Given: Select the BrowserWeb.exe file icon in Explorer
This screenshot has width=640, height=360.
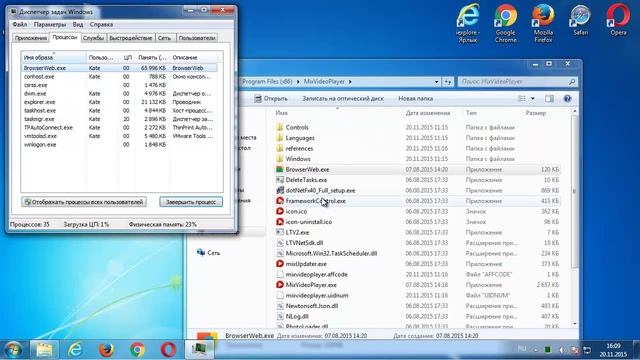Looking at the screenshot, I should click(x=280, y=169).
